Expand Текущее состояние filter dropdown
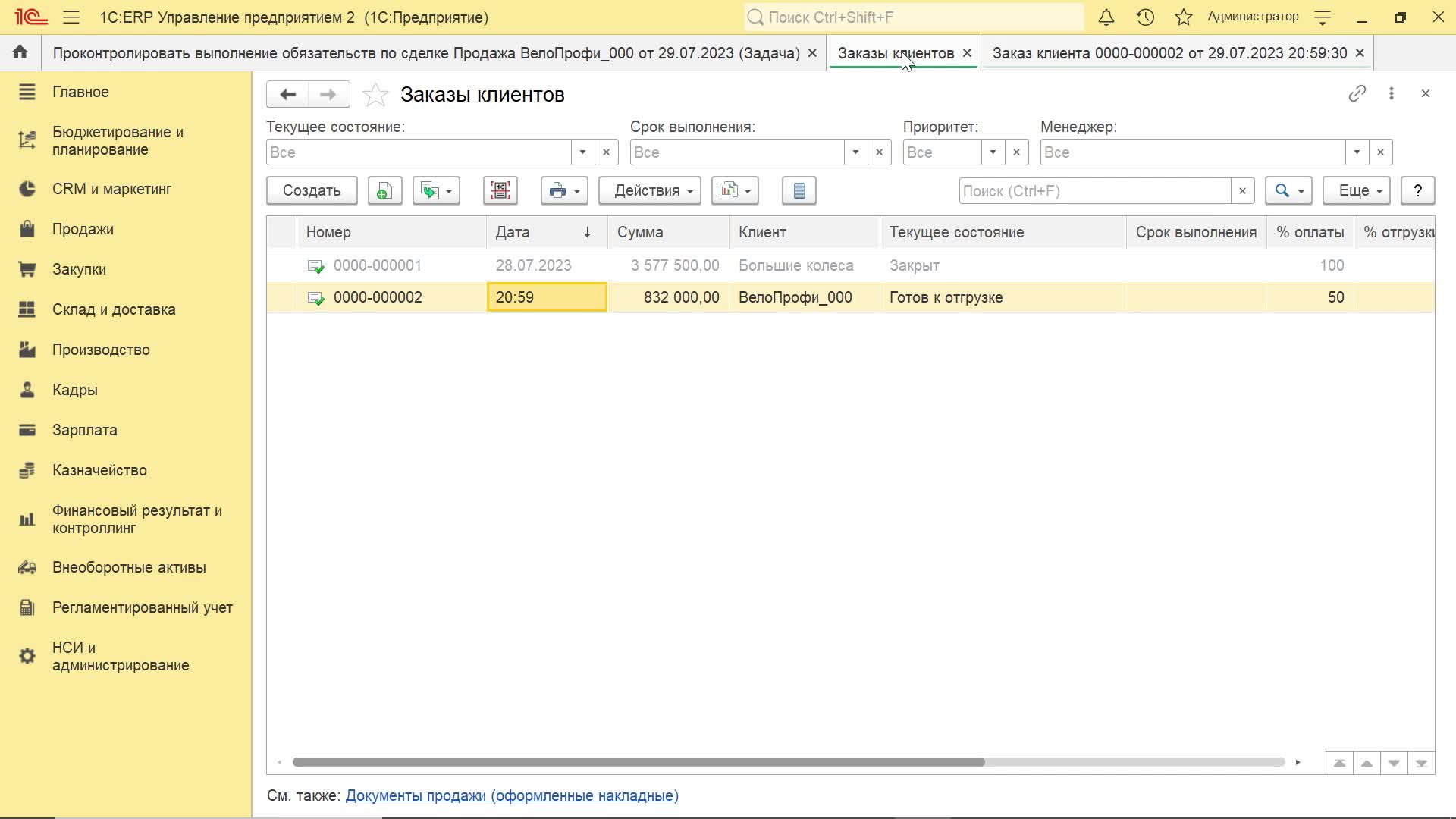The width and height of the screenshot is (1456, 819). [x=582, y=152]
